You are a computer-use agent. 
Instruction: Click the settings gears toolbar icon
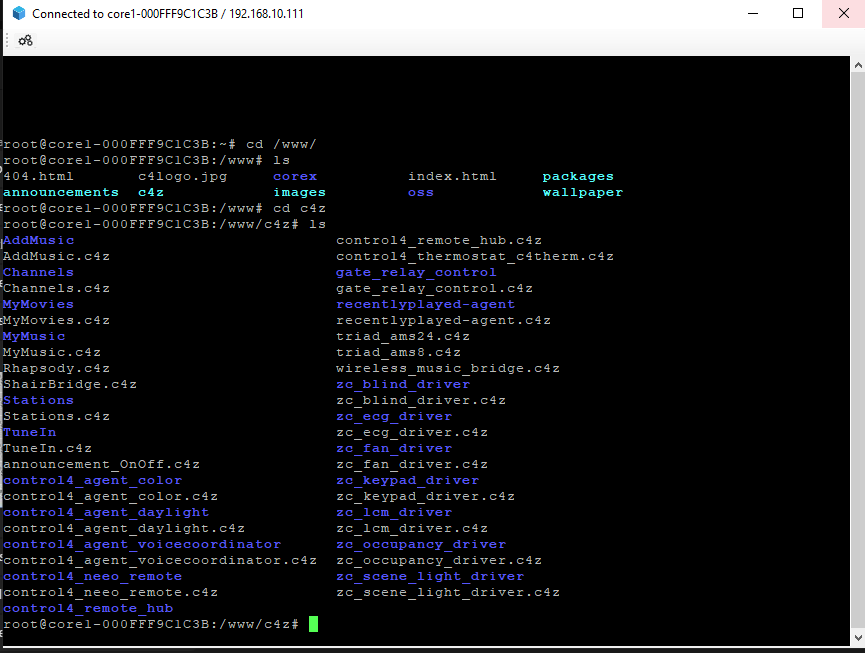[25, 40]
